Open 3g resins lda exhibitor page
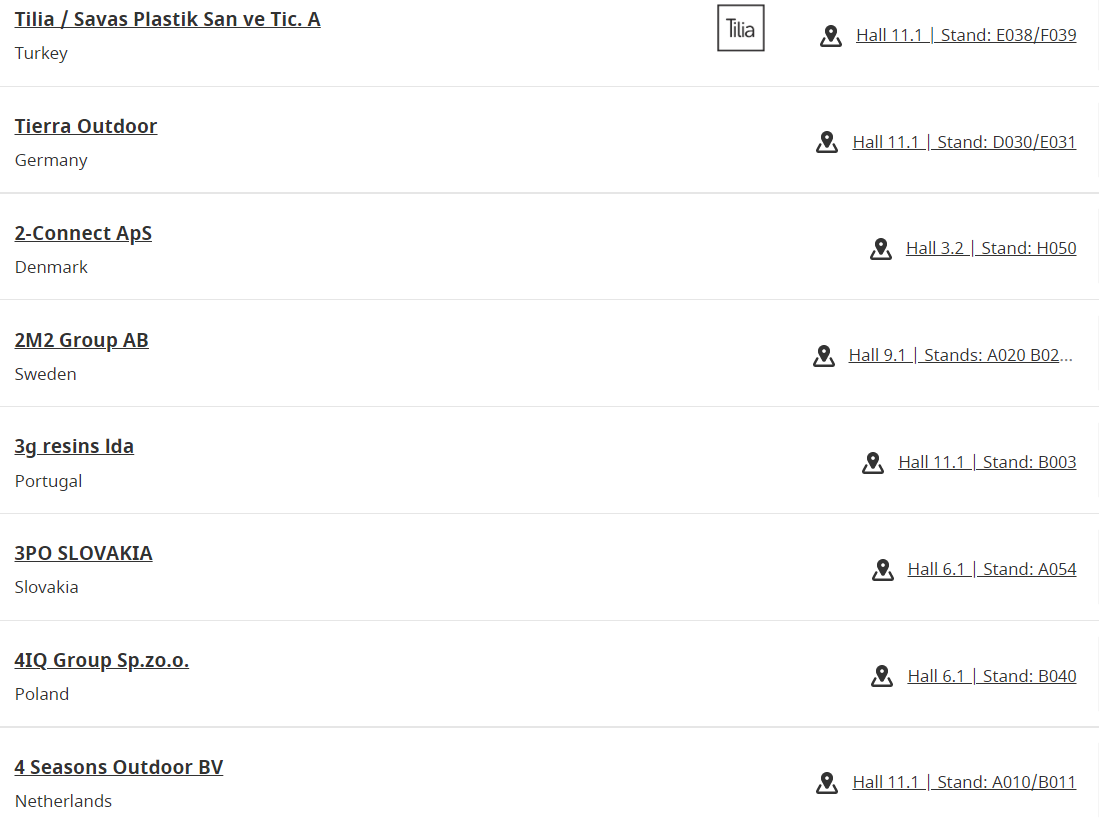This screenshot has height=821, width=1099. (74, 447)
